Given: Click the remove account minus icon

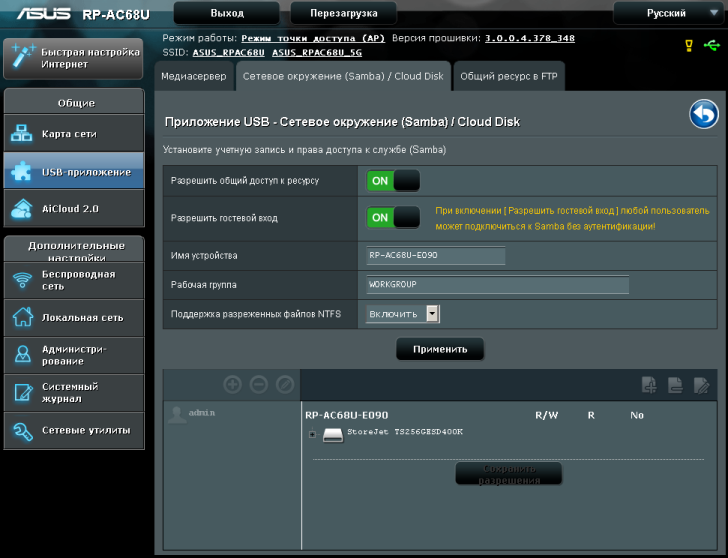Looking at the screenshot, I should [x=259, y=384].
